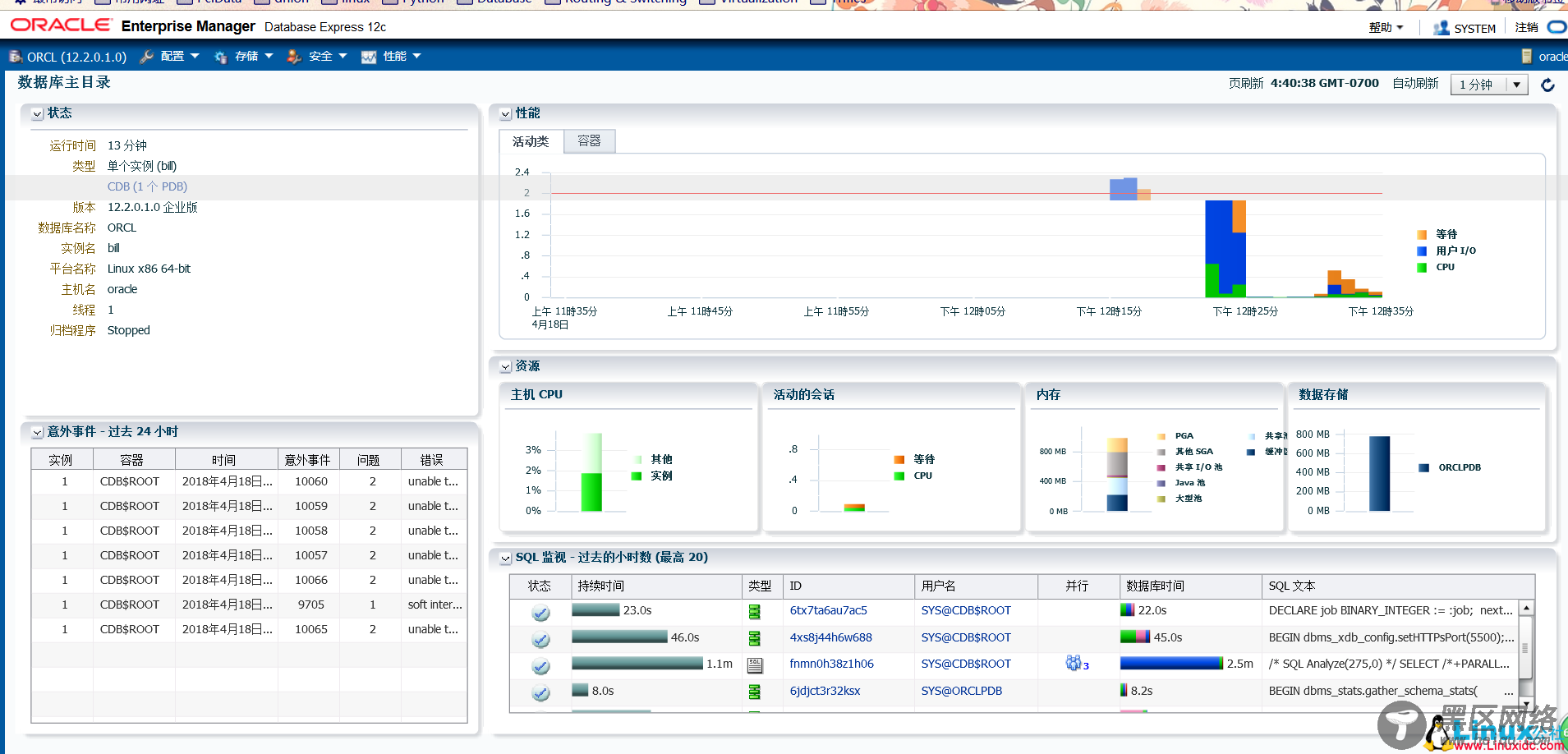
Task: Click status checkmark icon for fnmn0h38z1h06
Action: click(x=540, y=666)
